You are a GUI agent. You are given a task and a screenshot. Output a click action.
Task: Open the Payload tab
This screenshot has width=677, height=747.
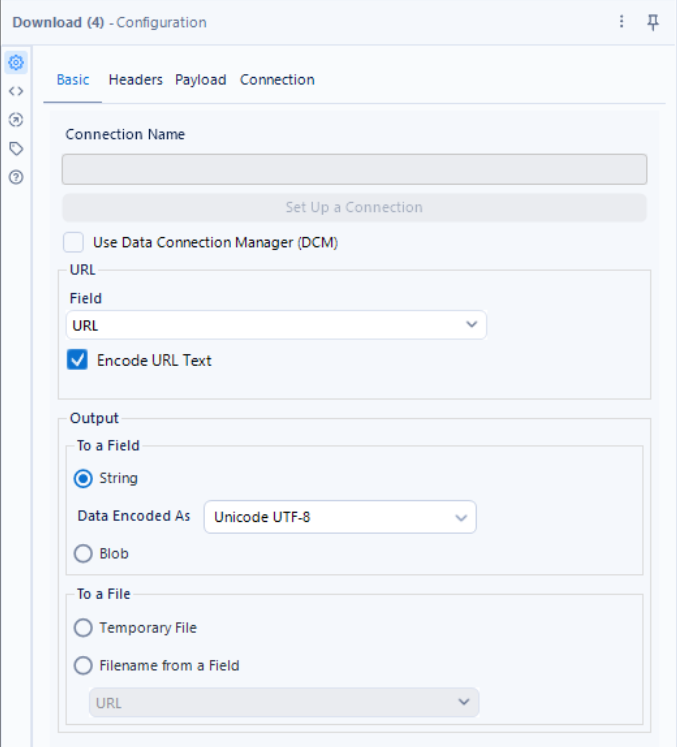tap(200, 80)
